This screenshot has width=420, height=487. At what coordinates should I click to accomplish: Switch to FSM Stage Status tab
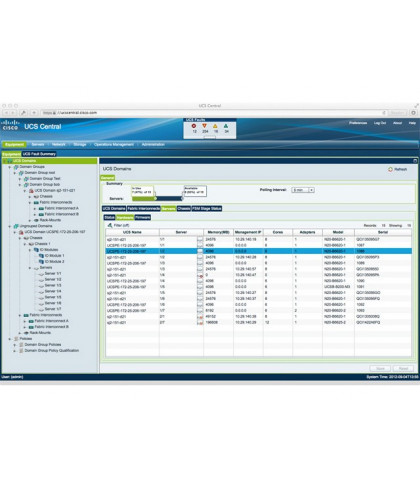pyautogui.click(x=207, y=209)
